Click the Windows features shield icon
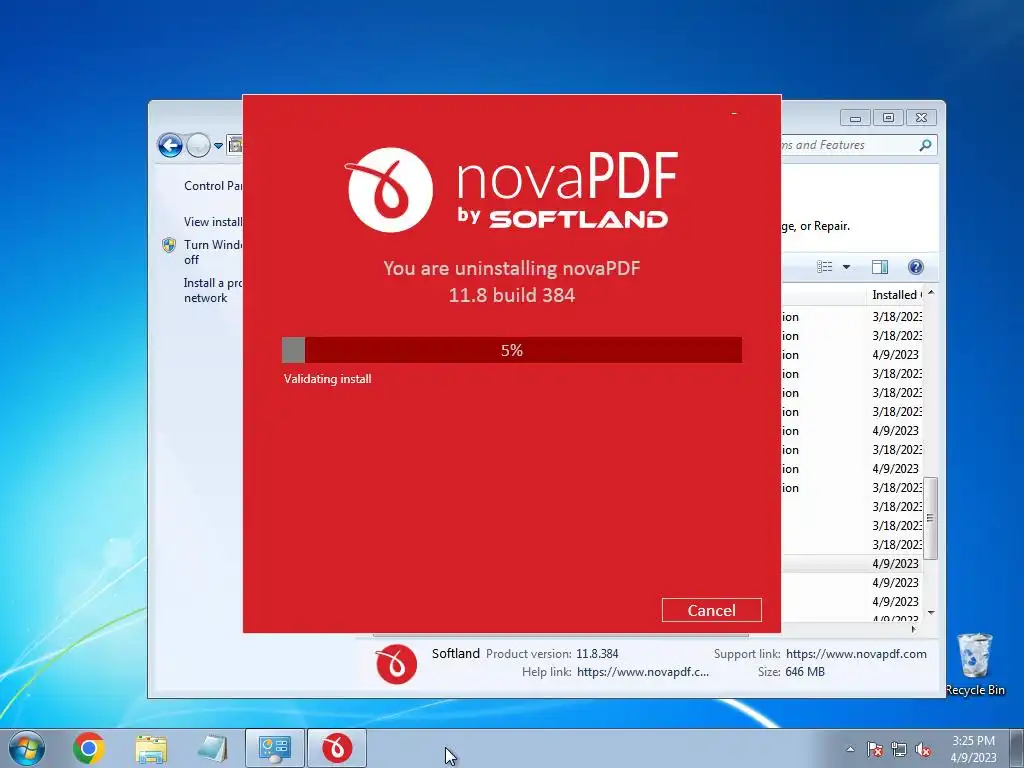 [169, 246]
